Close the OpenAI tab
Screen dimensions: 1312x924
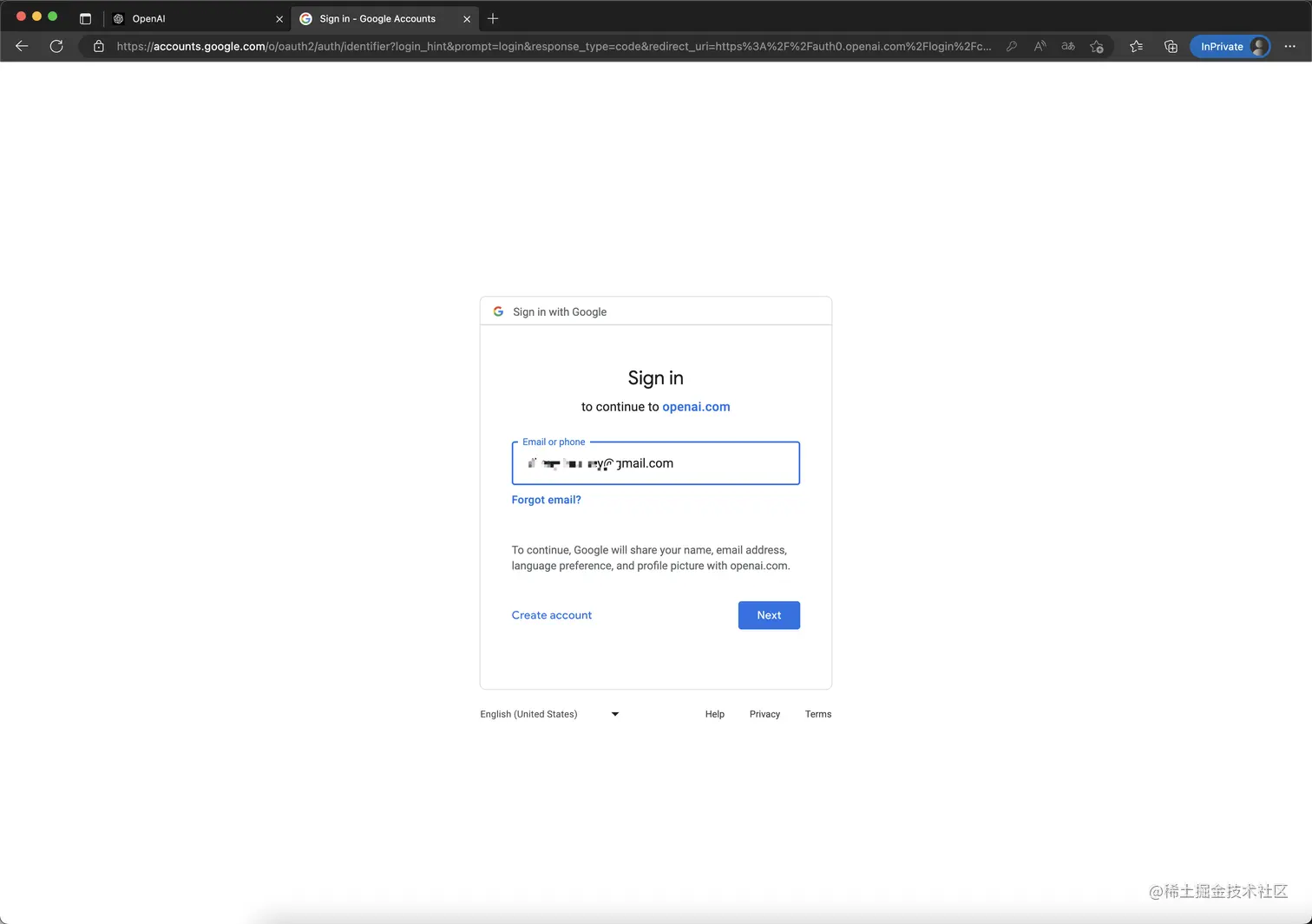(279, 18)
